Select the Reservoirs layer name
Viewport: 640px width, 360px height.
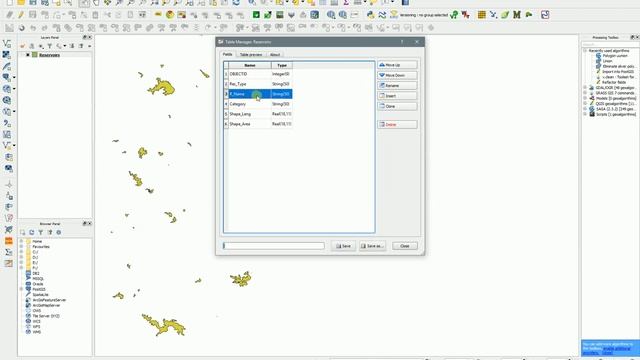point(49,55)
